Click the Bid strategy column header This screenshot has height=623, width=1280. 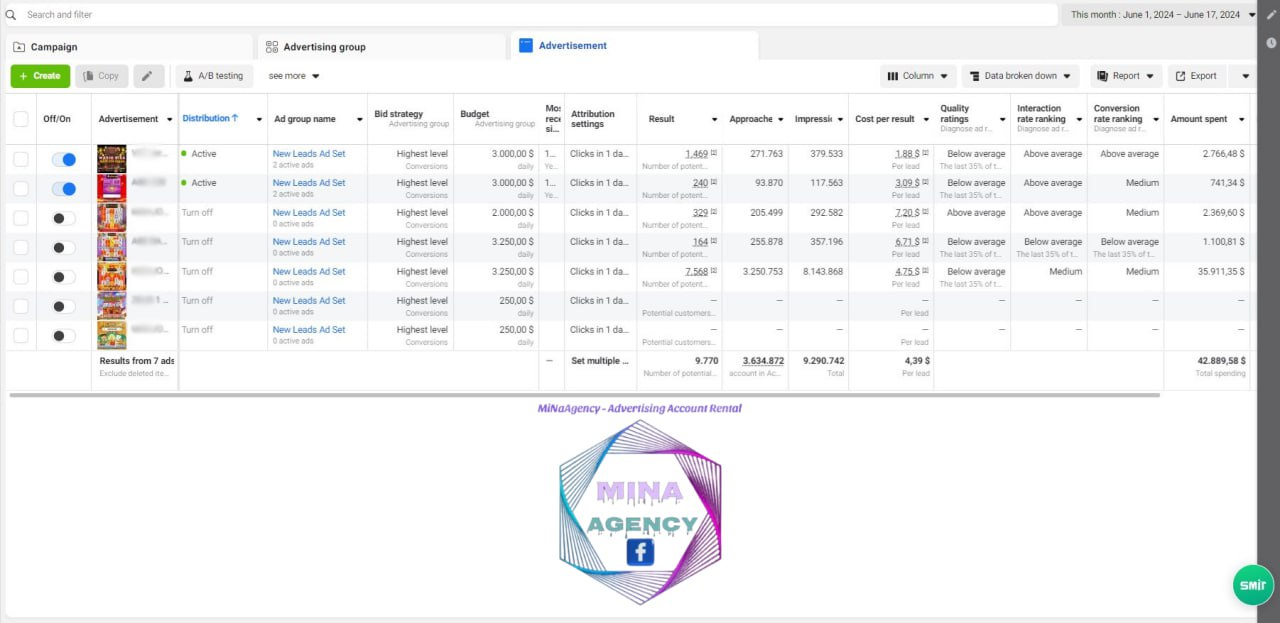[x=410, y=118]
